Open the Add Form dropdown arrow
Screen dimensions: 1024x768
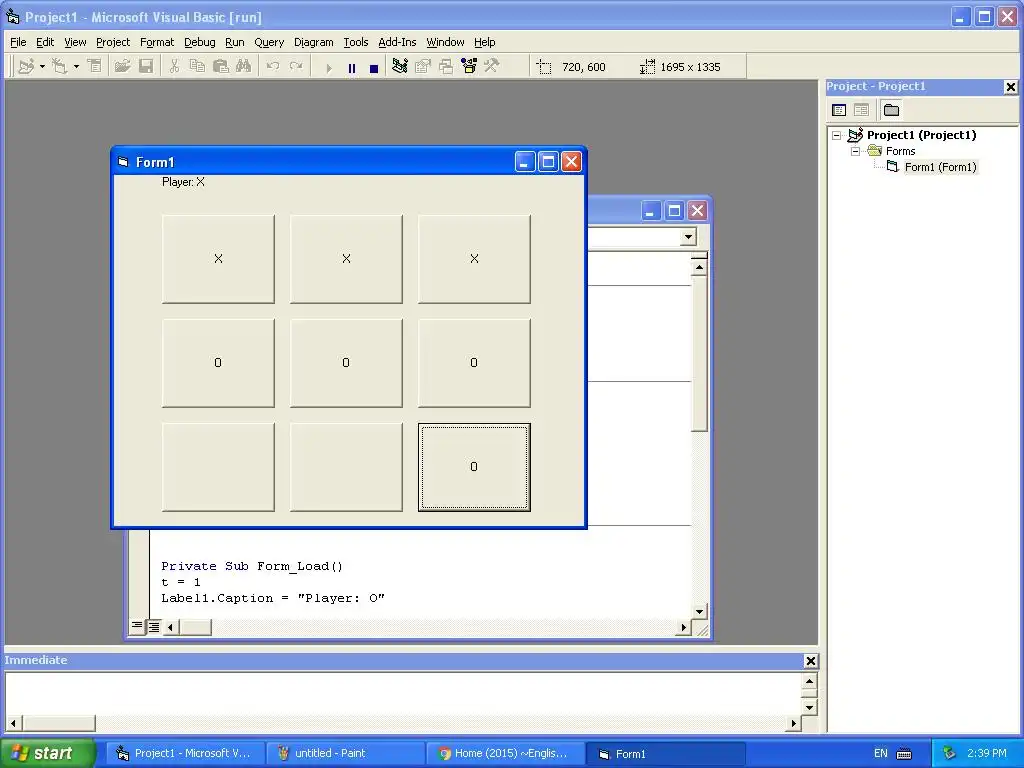[x=76, y=67]
